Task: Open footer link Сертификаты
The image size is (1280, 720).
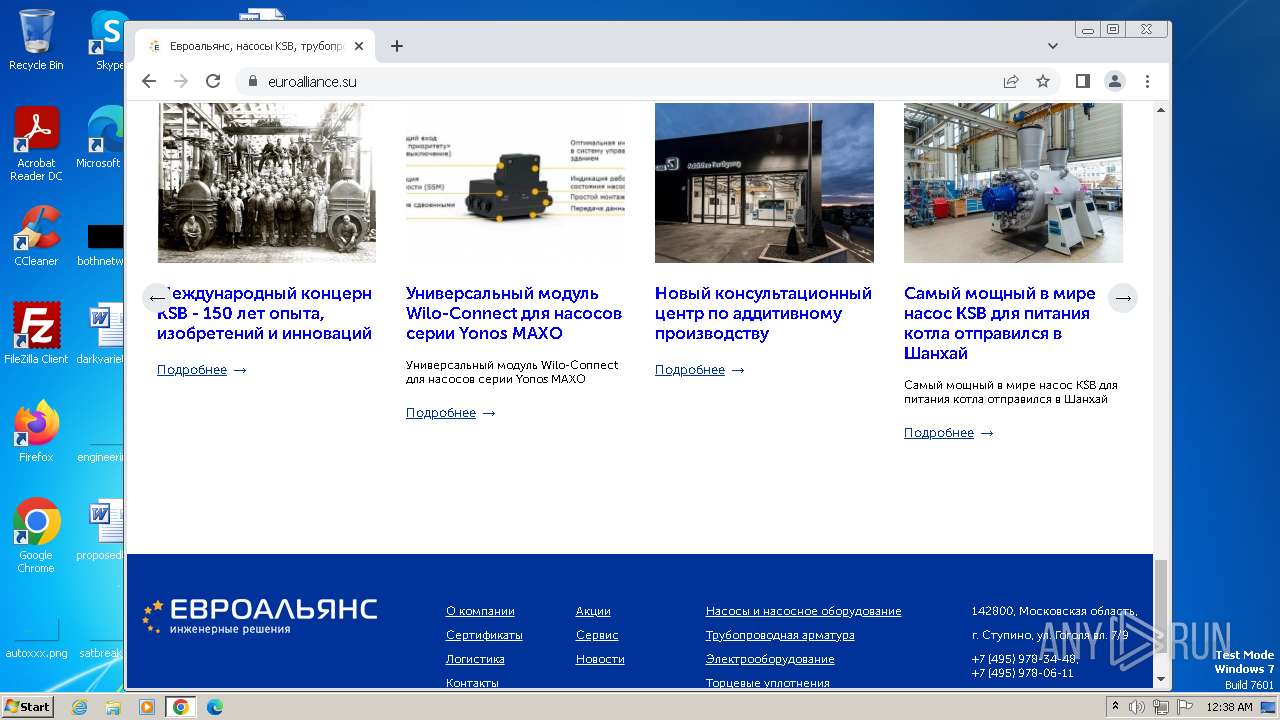Action: (x=484, y=635)
